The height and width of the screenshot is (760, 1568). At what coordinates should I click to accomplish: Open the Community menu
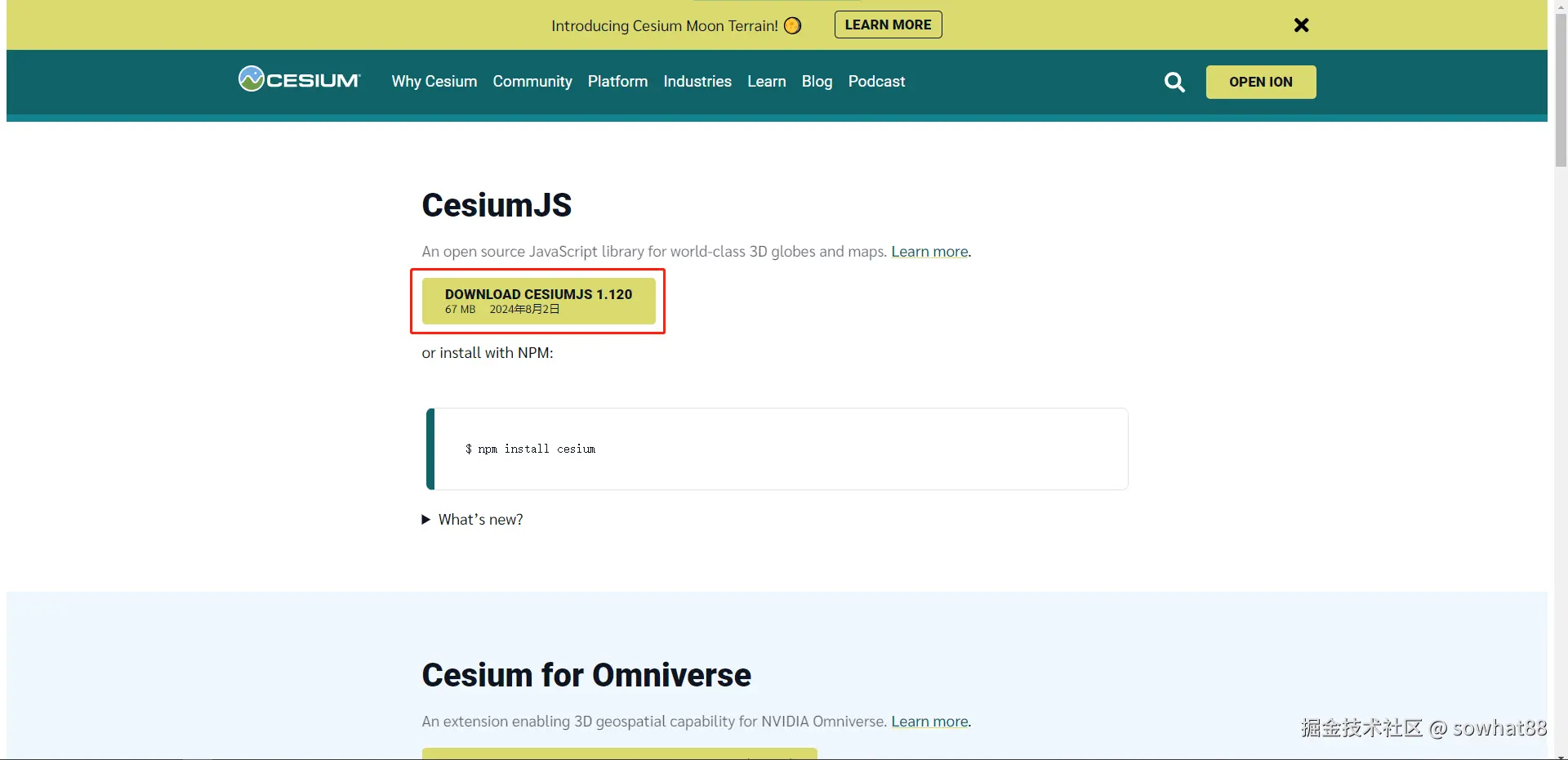(532, 82)
